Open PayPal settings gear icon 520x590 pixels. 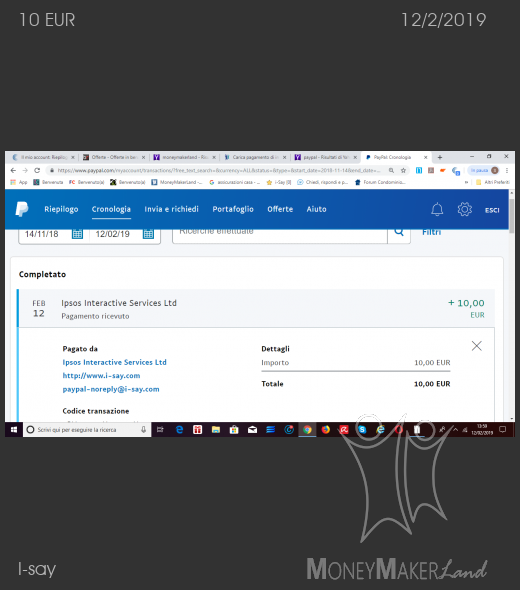click(465, 209)
